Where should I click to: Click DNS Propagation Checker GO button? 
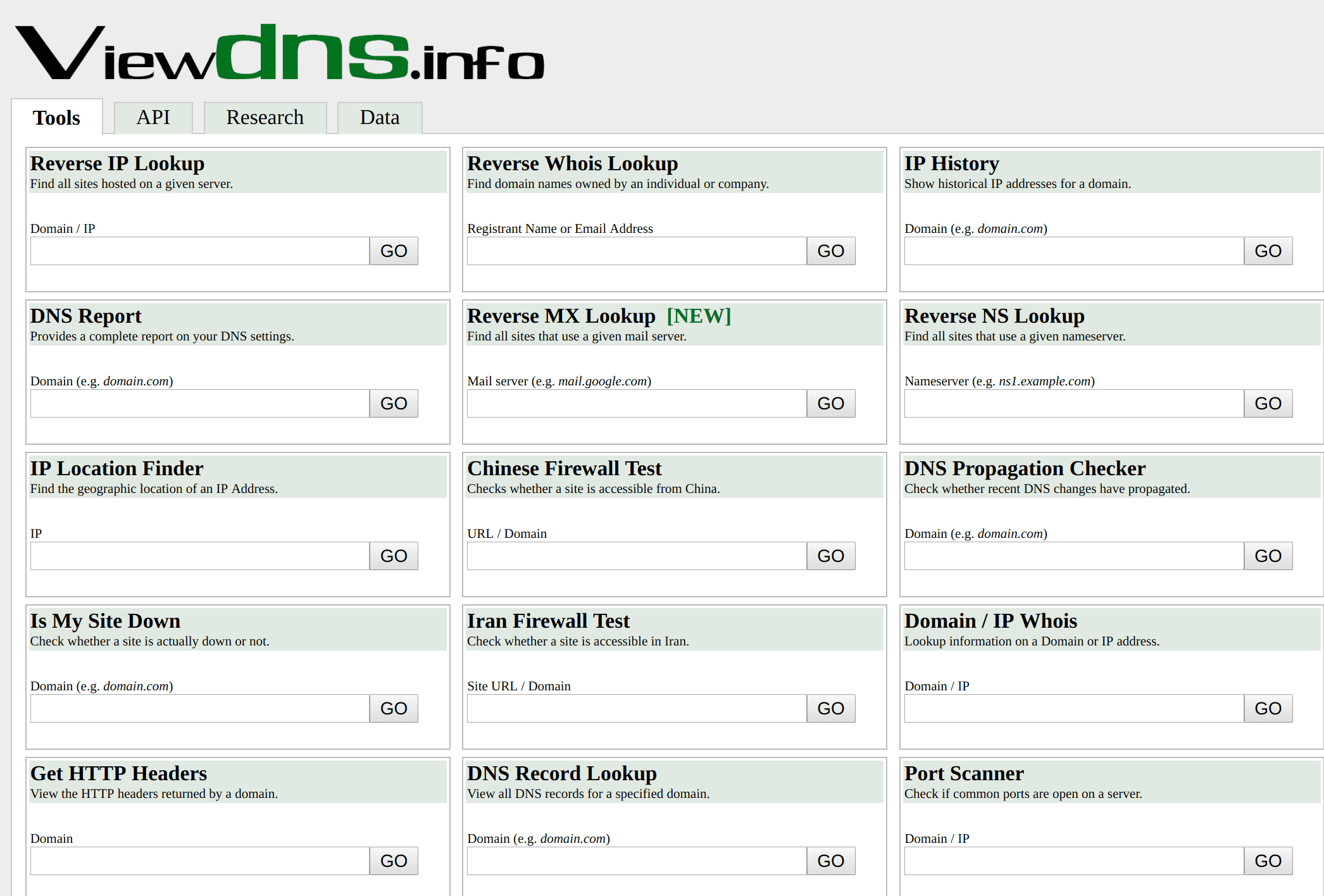pyautogui.click(x=1268, y=556)
